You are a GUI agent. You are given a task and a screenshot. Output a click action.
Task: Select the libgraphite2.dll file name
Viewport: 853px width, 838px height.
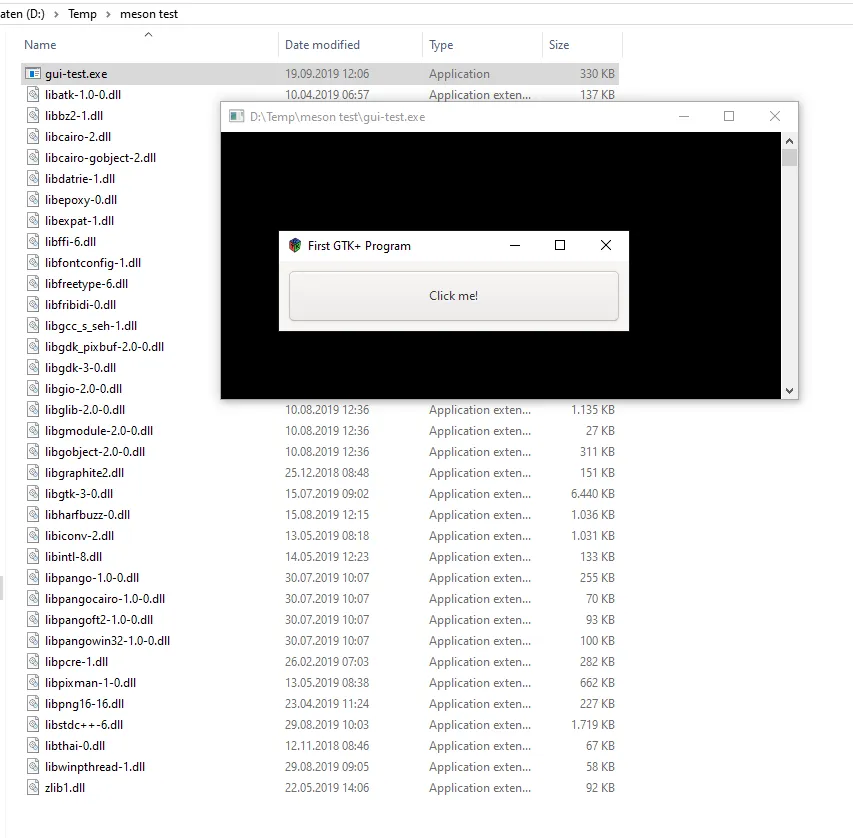[84, 473]
